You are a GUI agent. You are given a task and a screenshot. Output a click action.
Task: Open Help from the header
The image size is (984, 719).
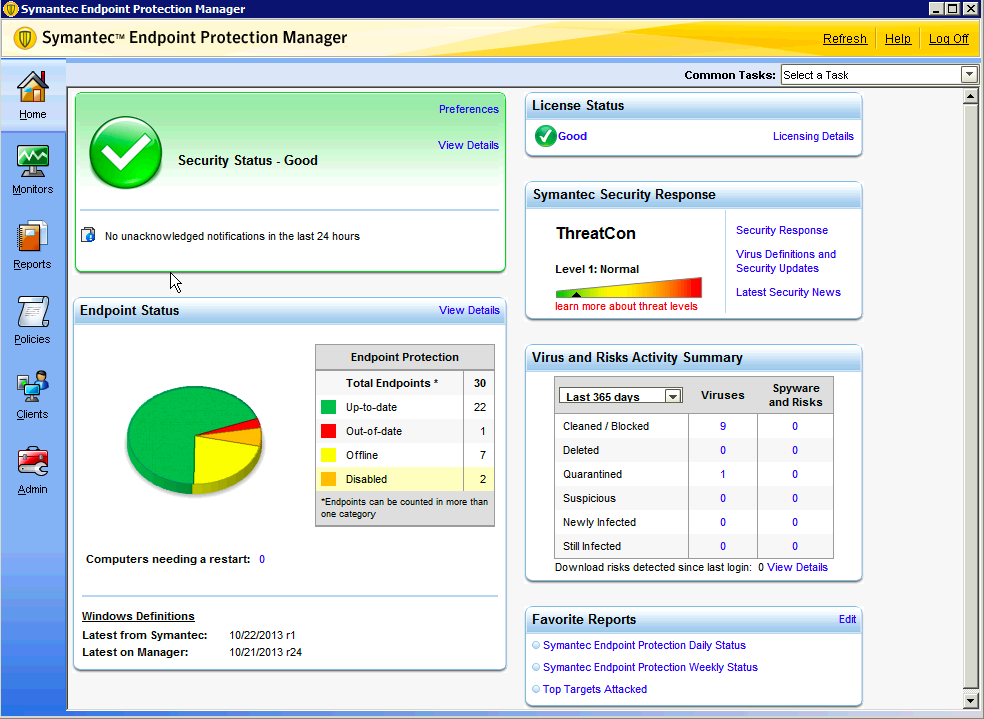tap(897, 39)
